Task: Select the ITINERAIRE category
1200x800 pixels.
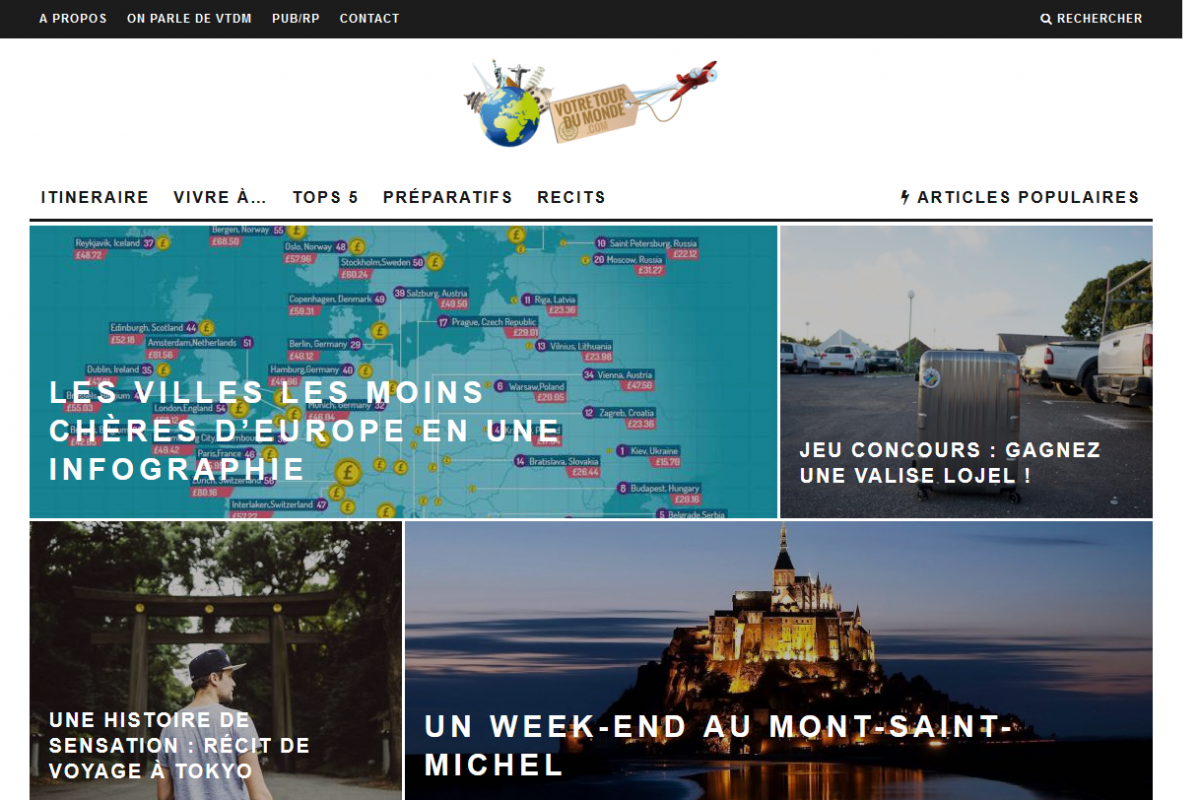Action: (x=95, y=197)
